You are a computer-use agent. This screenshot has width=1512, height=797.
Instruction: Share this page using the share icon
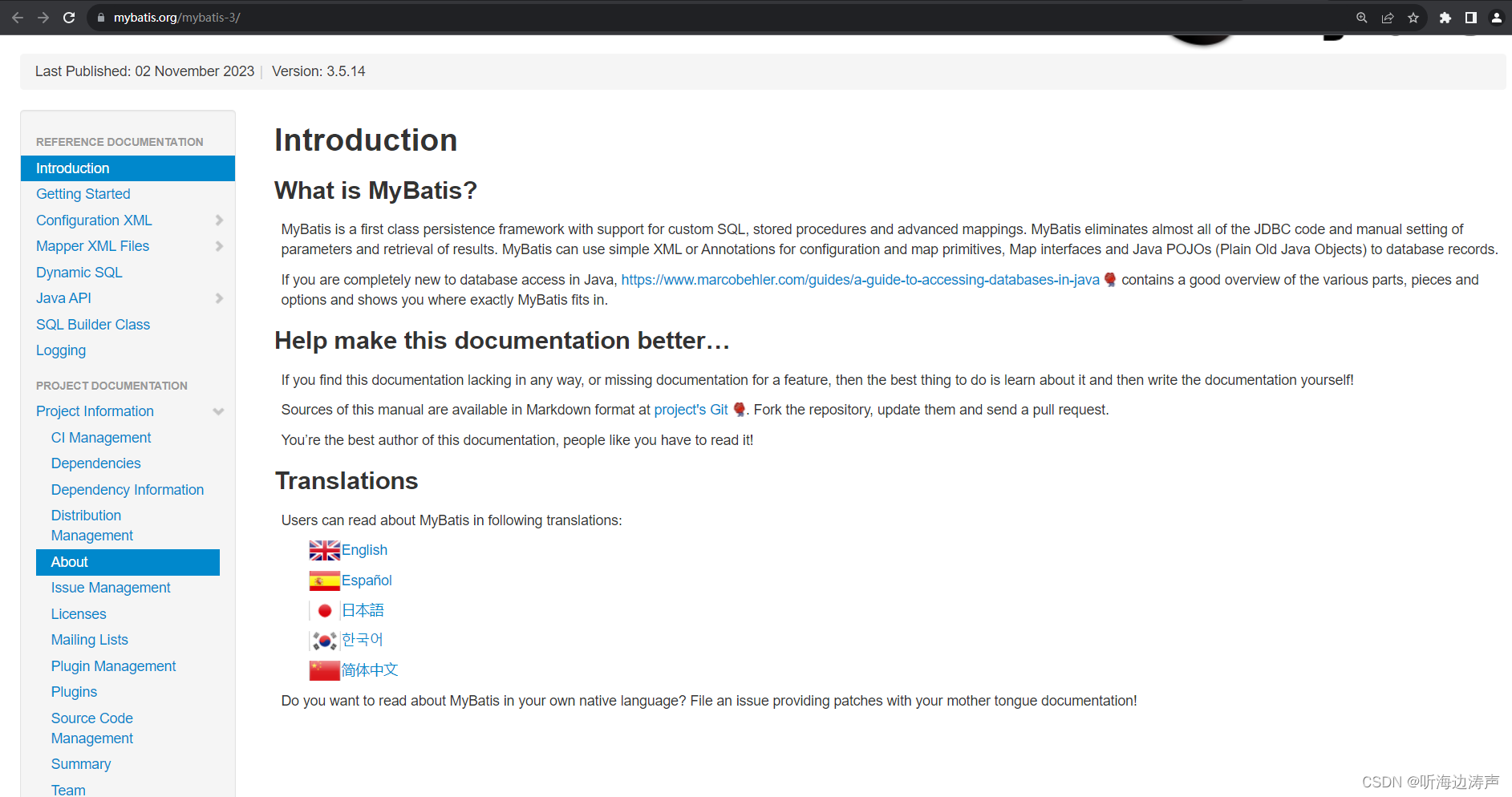[1388, 18]
